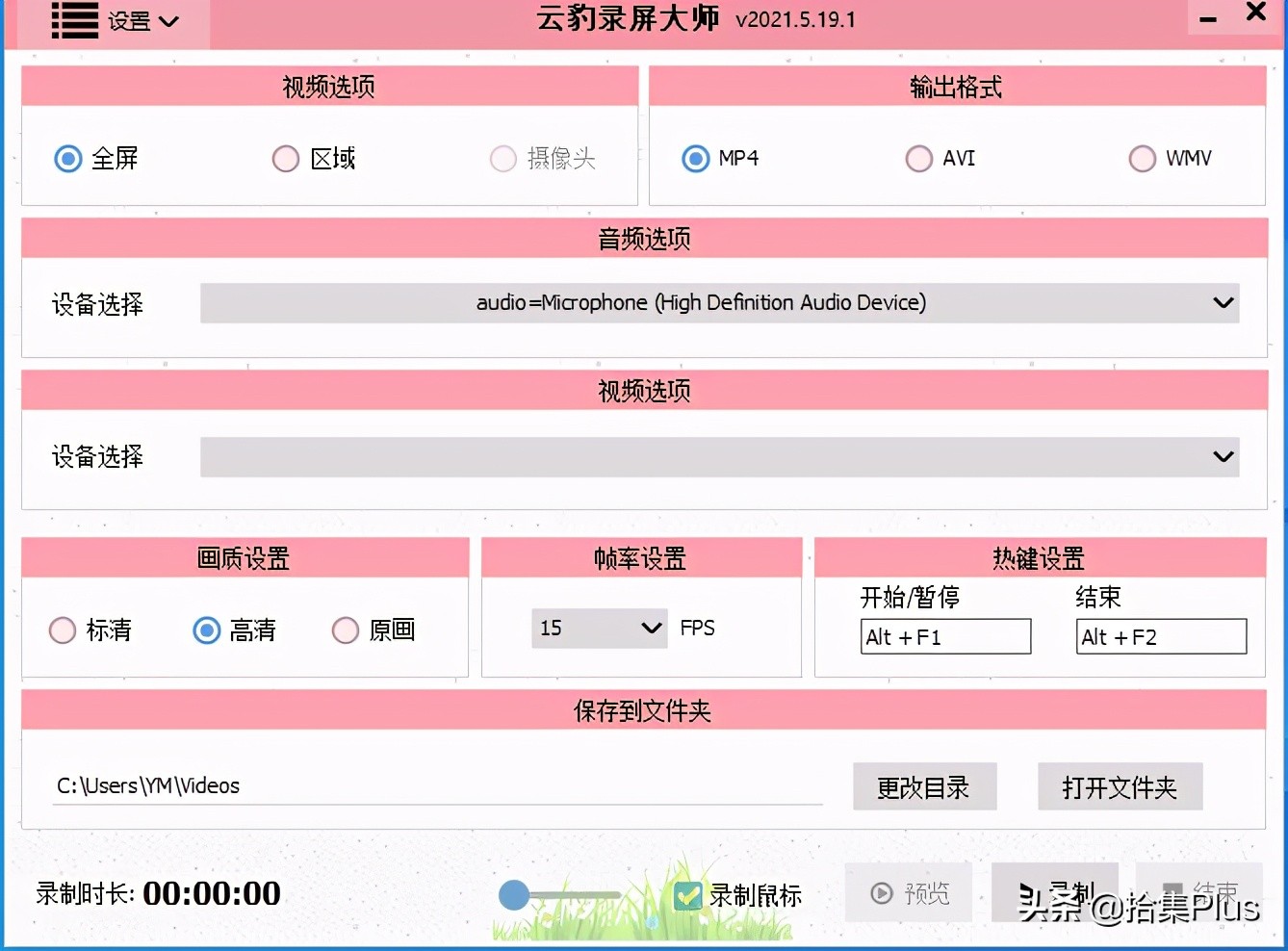Click the 保存到文件夹 section header
The height and width of the screenshot is (951, 1288).
(x=644, y=710)
